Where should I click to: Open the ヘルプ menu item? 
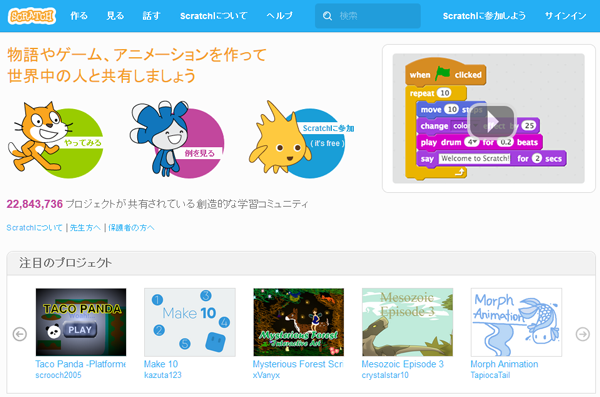(280, 16)
